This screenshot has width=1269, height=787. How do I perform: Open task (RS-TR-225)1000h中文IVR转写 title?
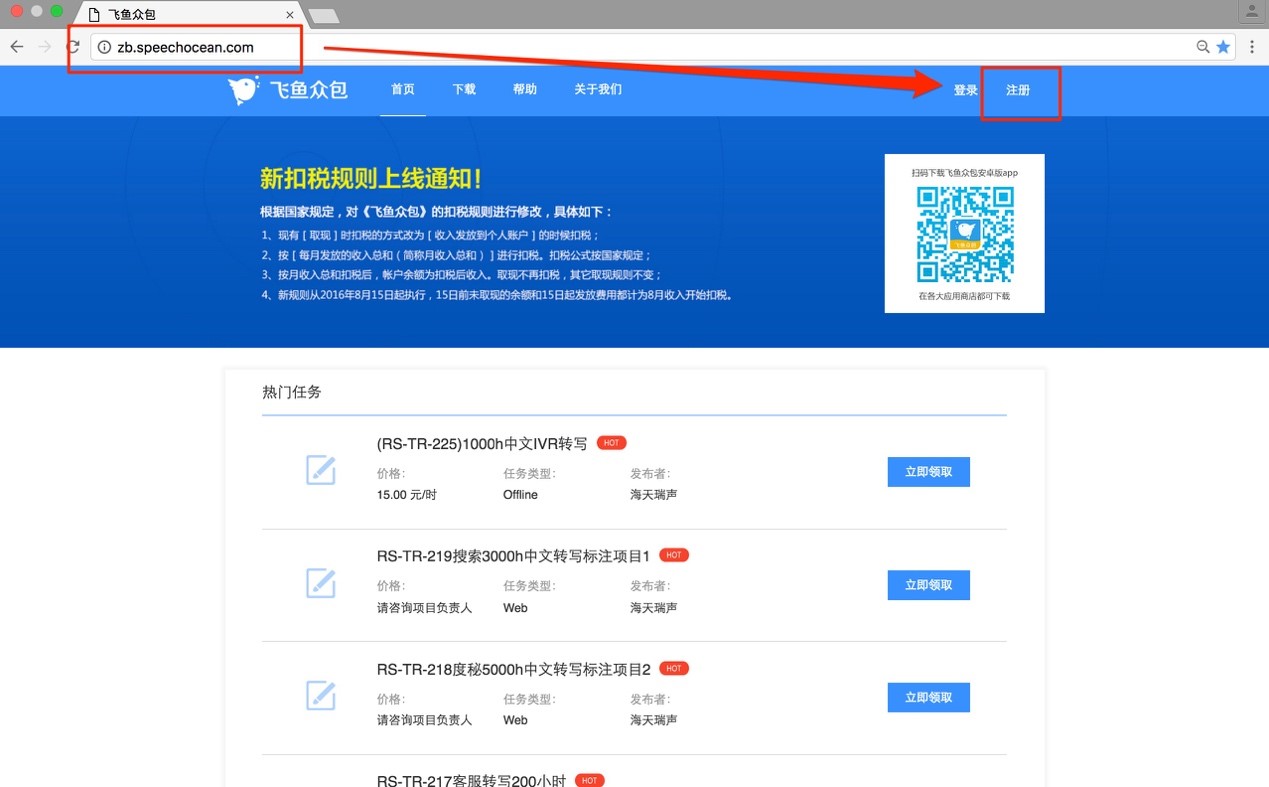point(482,444)
